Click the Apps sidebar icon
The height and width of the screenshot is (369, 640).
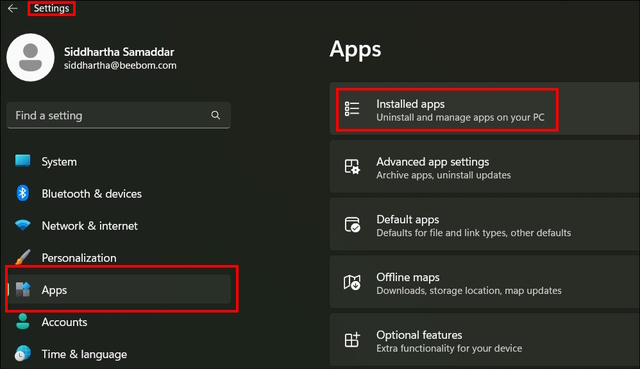coord(23,289)
